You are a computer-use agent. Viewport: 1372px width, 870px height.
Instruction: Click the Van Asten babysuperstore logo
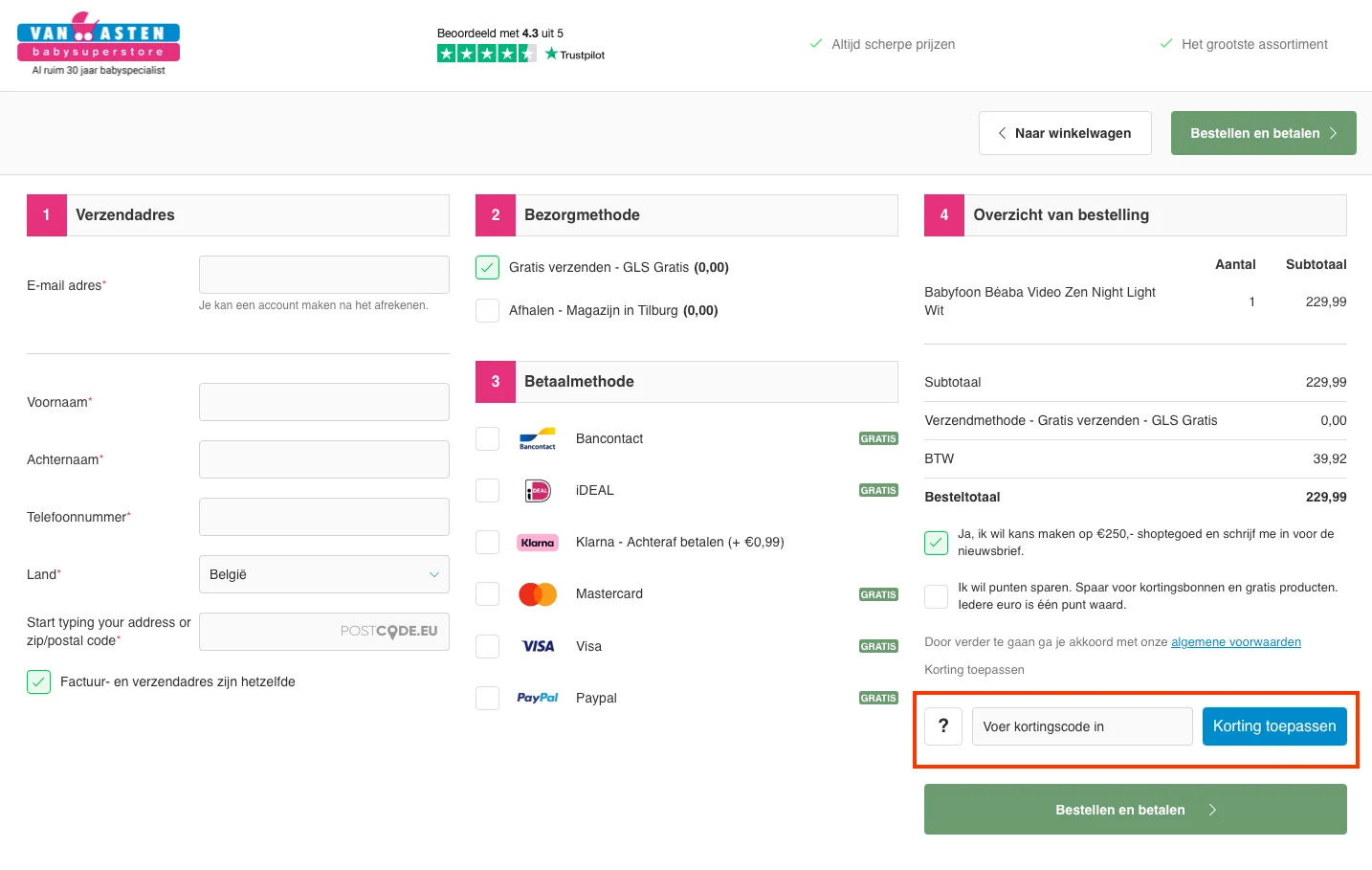[x=97, y=39]
